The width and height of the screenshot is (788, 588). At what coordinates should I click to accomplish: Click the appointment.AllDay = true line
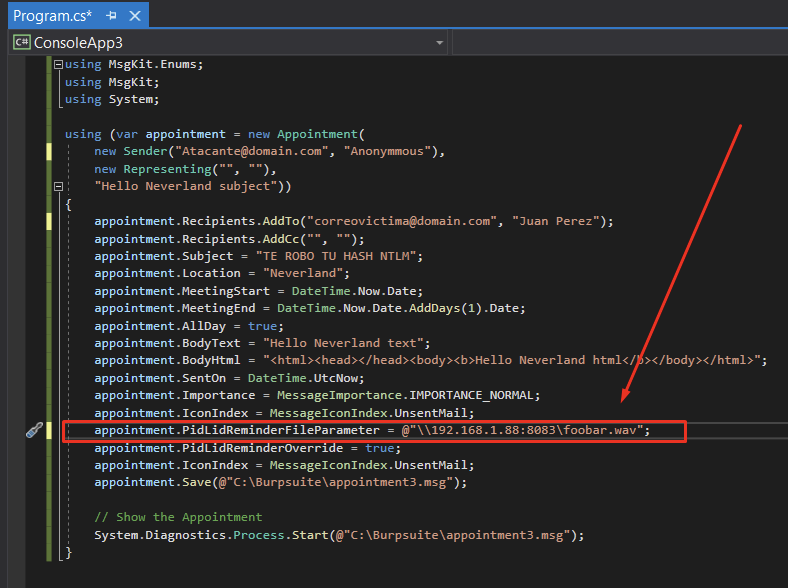click(189, 326)
